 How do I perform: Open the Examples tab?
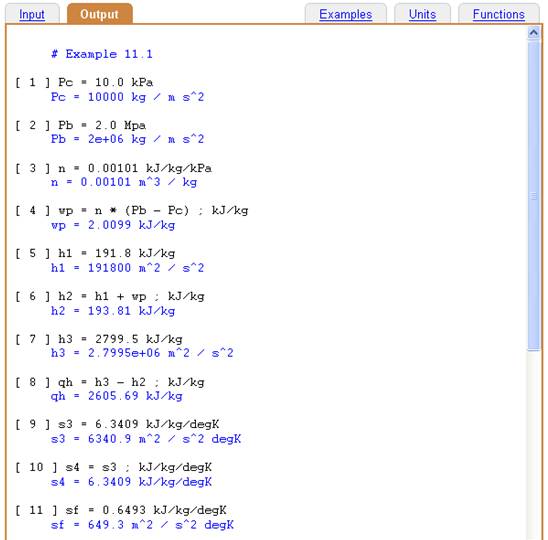tap(345, 14)
